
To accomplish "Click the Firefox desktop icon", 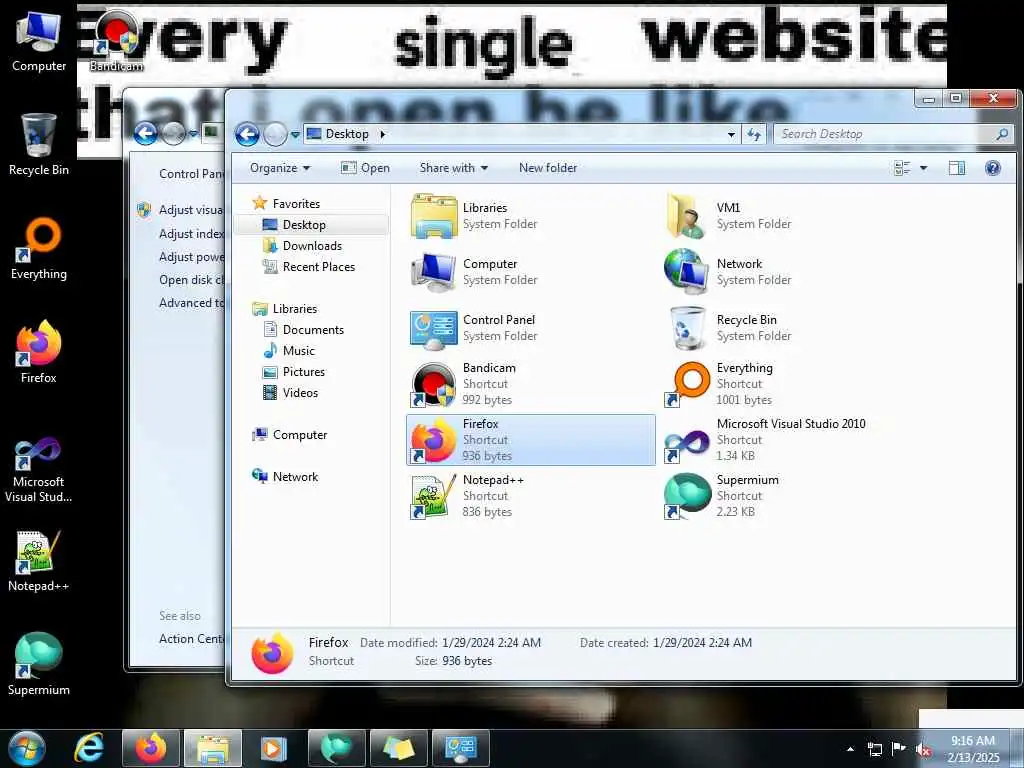I will click(39, 353).
